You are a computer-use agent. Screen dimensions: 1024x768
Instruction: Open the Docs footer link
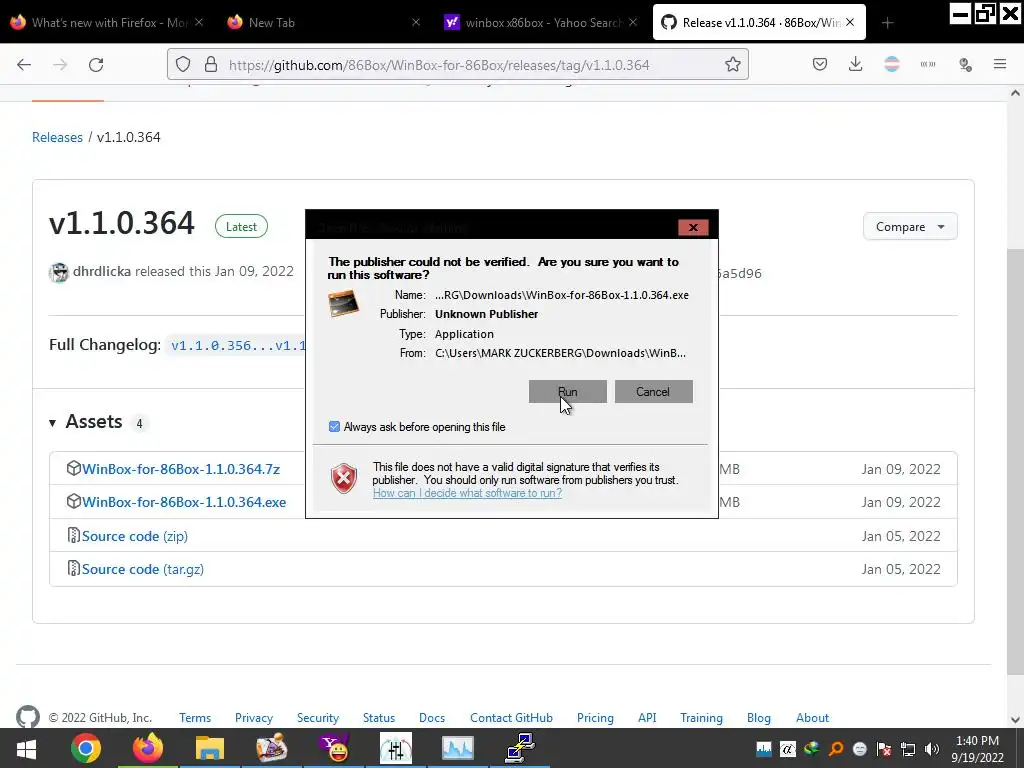click(432, 718)
